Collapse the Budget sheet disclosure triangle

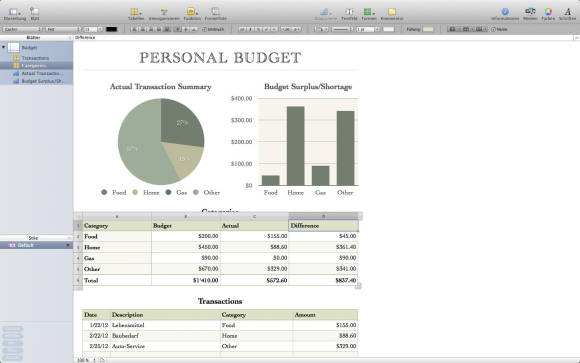tap(4, 47)
